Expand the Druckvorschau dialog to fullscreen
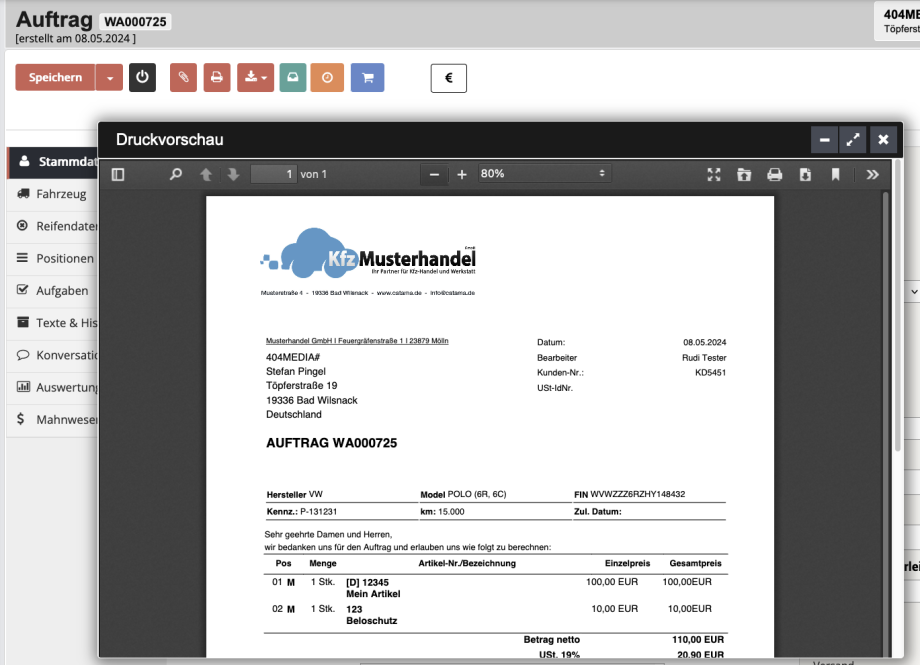Viewport: 920px width, 665px height. click(x=853, y=140)
